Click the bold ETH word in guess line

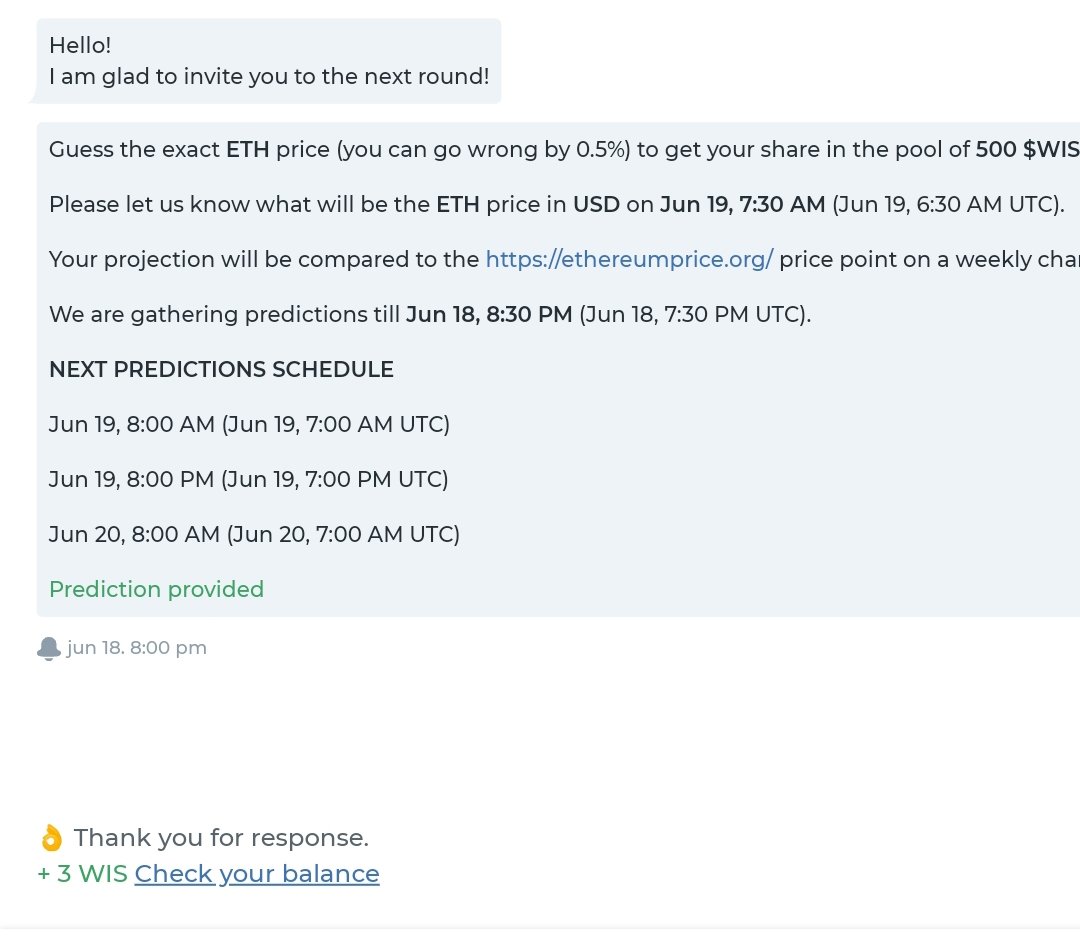(248, 149)
